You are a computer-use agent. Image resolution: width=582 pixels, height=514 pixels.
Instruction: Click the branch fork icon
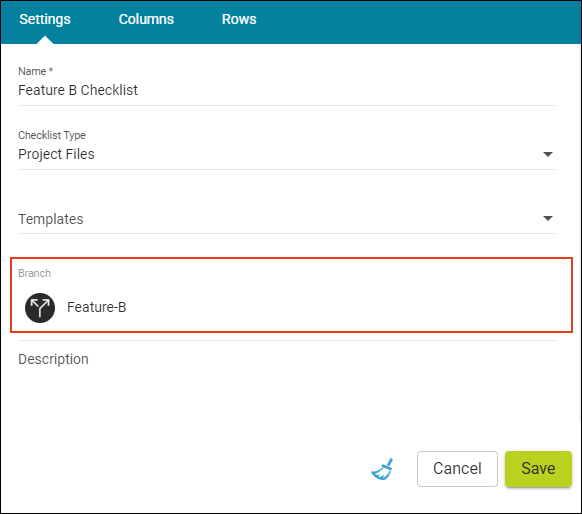pyautogui.click(x=40, y=308)
